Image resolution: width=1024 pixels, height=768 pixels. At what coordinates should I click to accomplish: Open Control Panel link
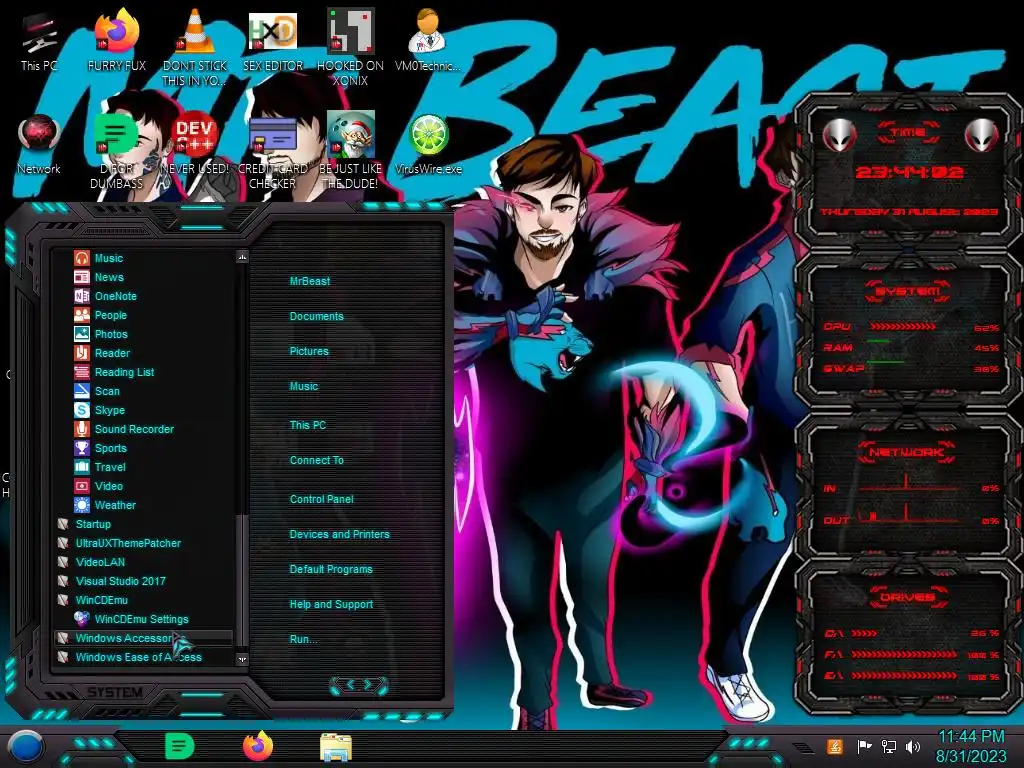click(x=321, y=498)
